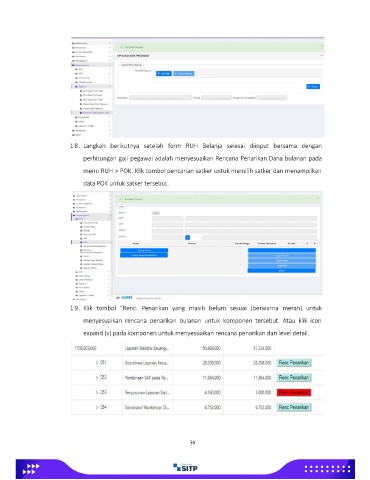Click the blue satker search icon
This screenshot has height=480, width=370.
click(x=187, y=237)
